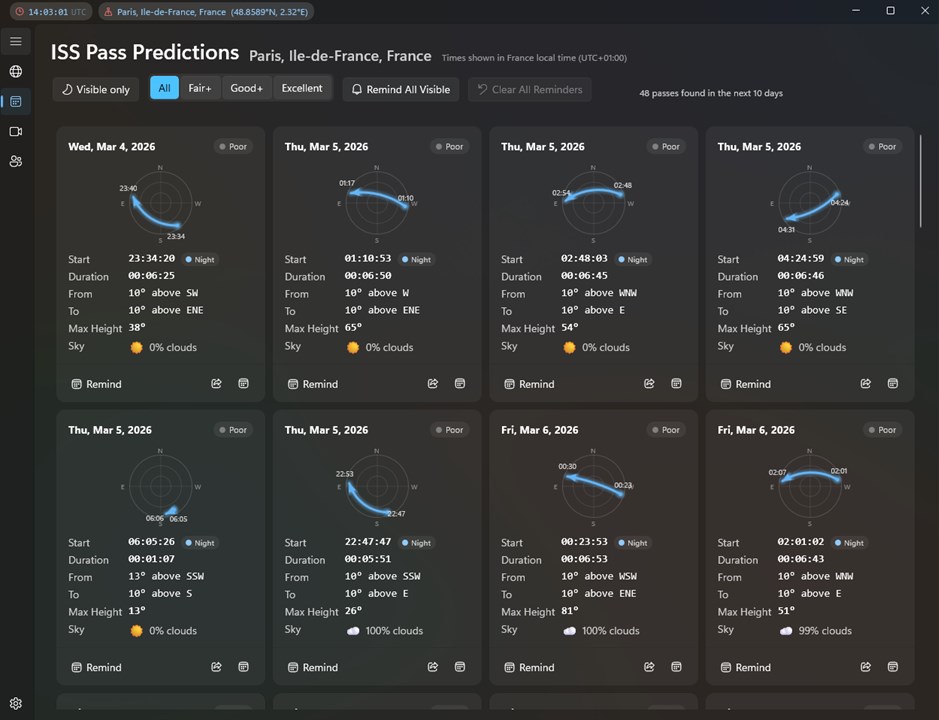Image resolution: width=939 pixels, height=720 pixels.
Task: Click the sky chart of the 04:24:59 pass
Action: (810, 203)
